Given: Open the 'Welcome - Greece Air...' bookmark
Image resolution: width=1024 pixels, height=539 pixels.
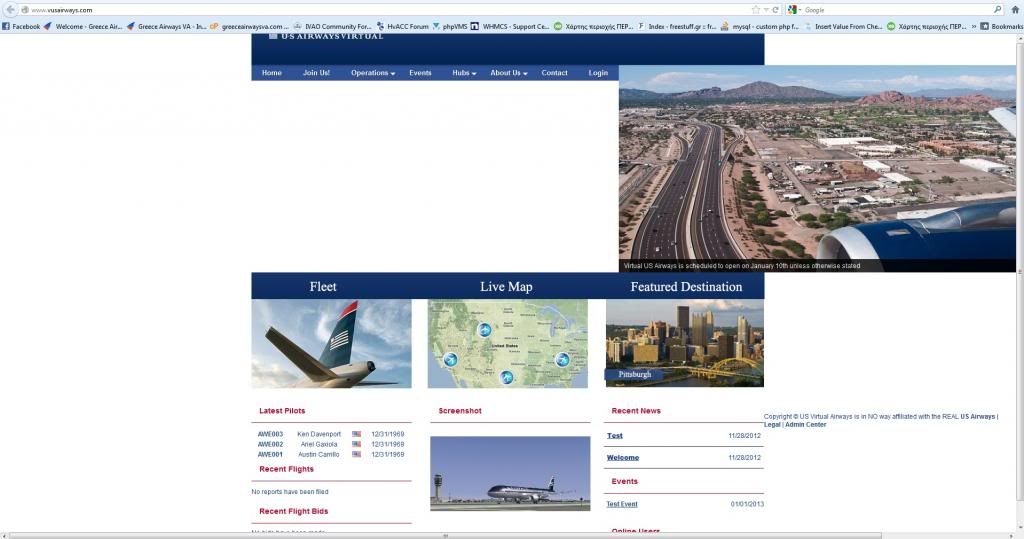Looking at the screenshot, I should pos(83,27).
